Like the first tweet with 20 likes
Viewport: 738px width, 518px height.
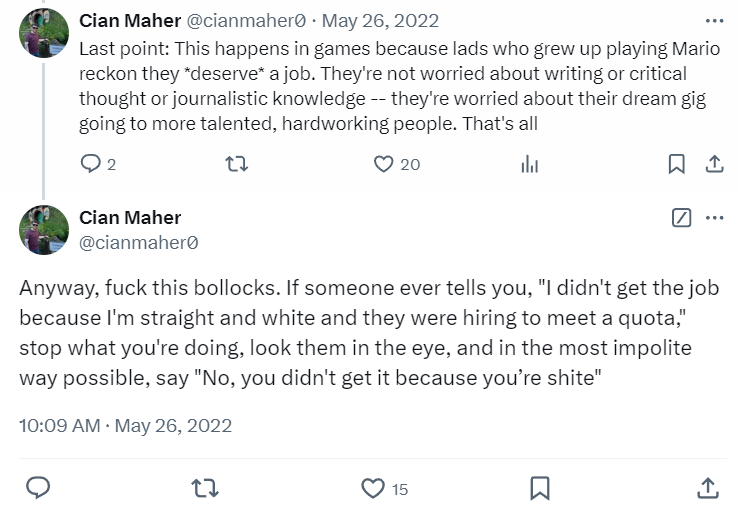384,164
